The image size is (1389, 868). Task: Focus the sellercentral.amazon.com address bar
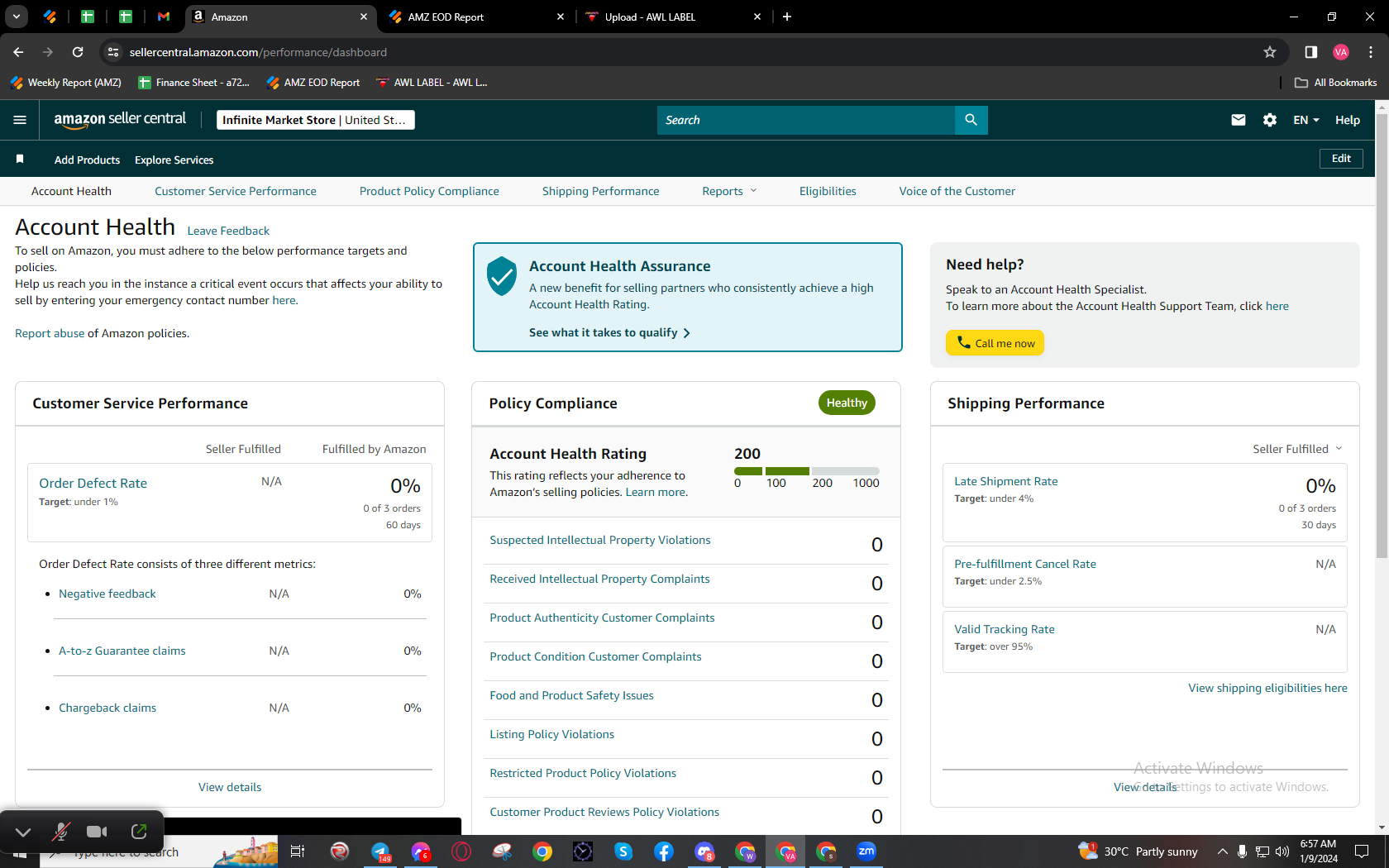tap(686, 52)
